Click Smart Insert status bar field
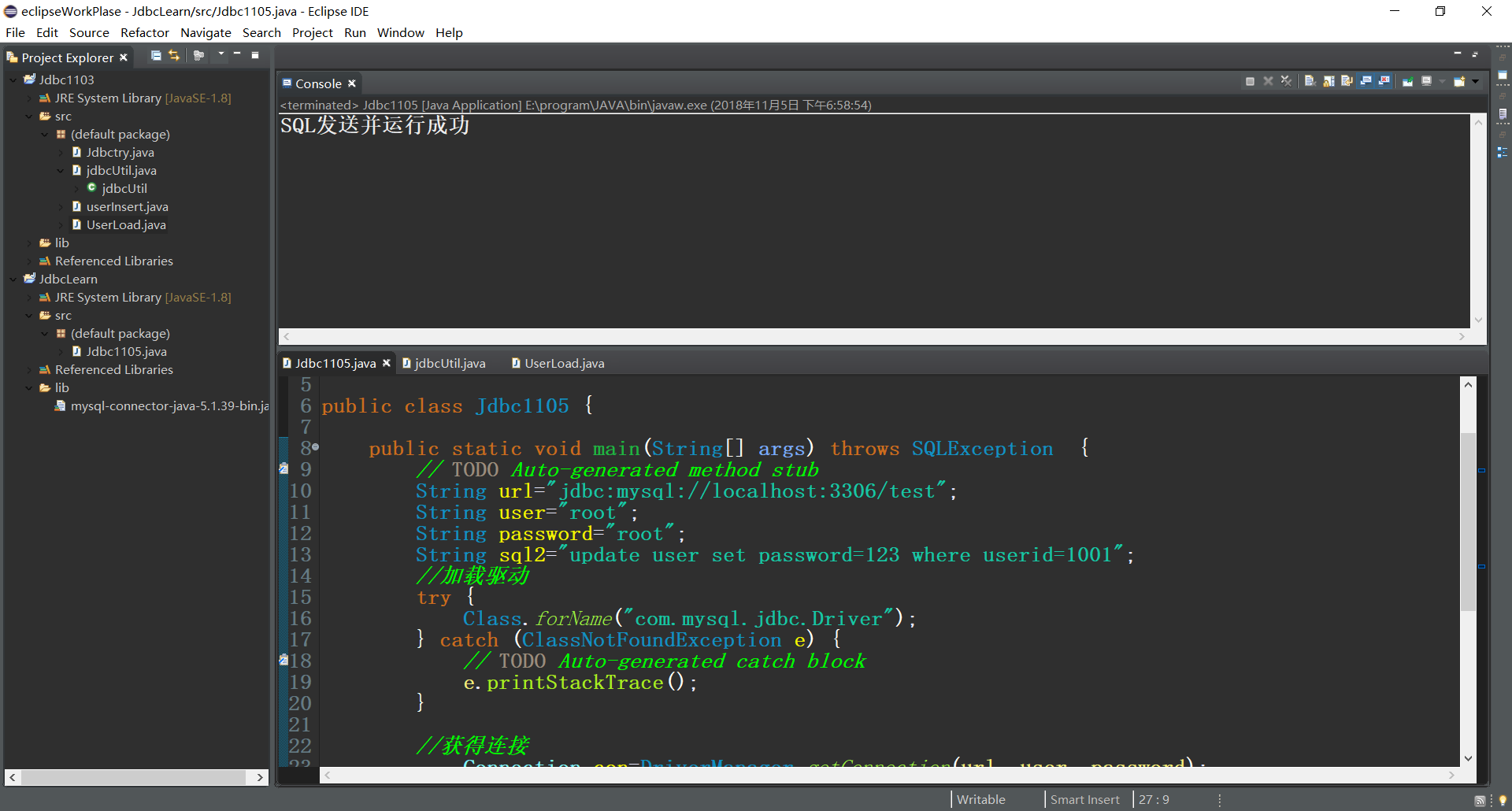This screenshot has height=811, width=1512. pyautogui.click(x=1084, y=799)
